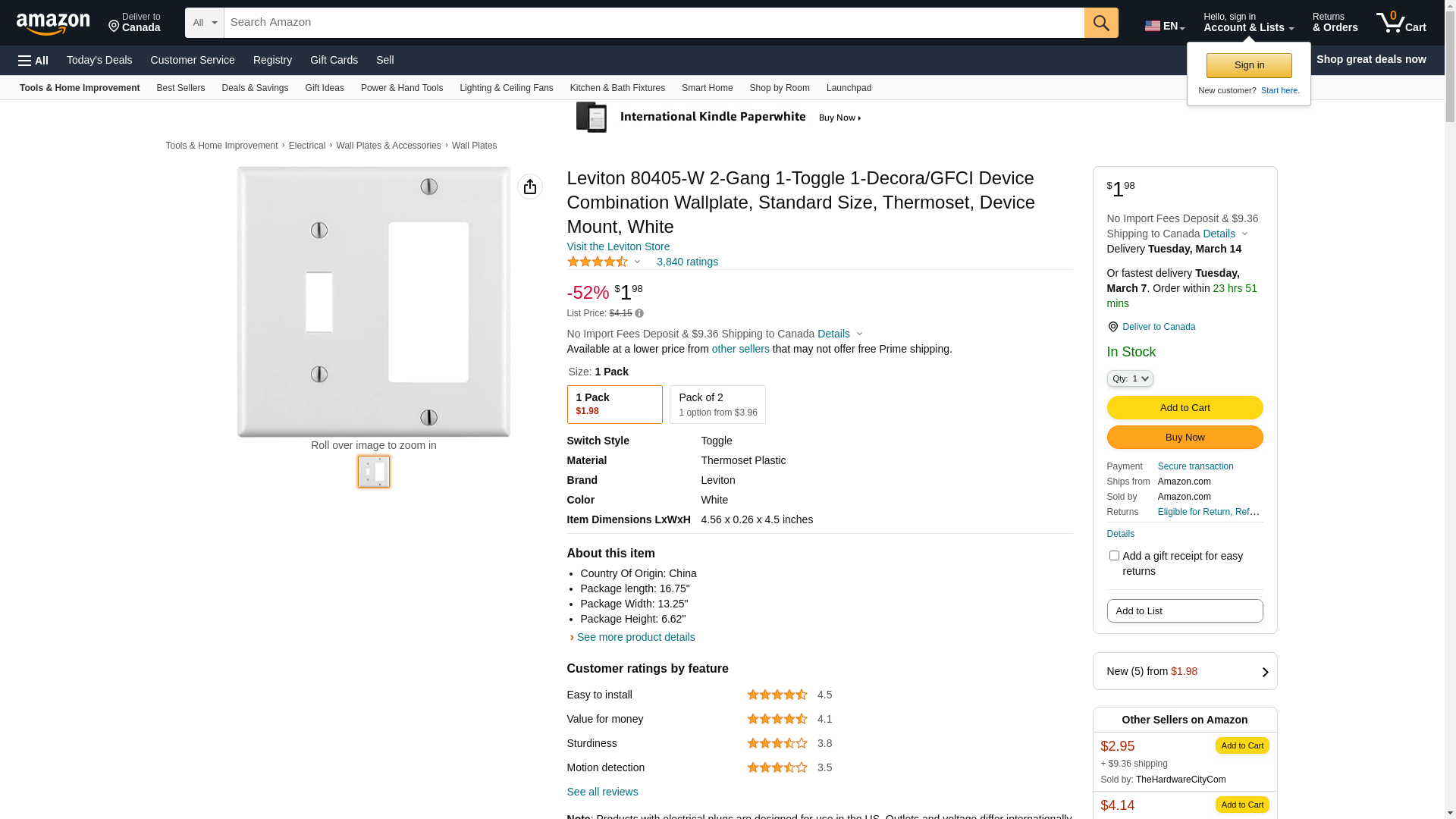Select the Pack of 2 size option
Screen dimensions: 1456x819
[x=717, y=404]
